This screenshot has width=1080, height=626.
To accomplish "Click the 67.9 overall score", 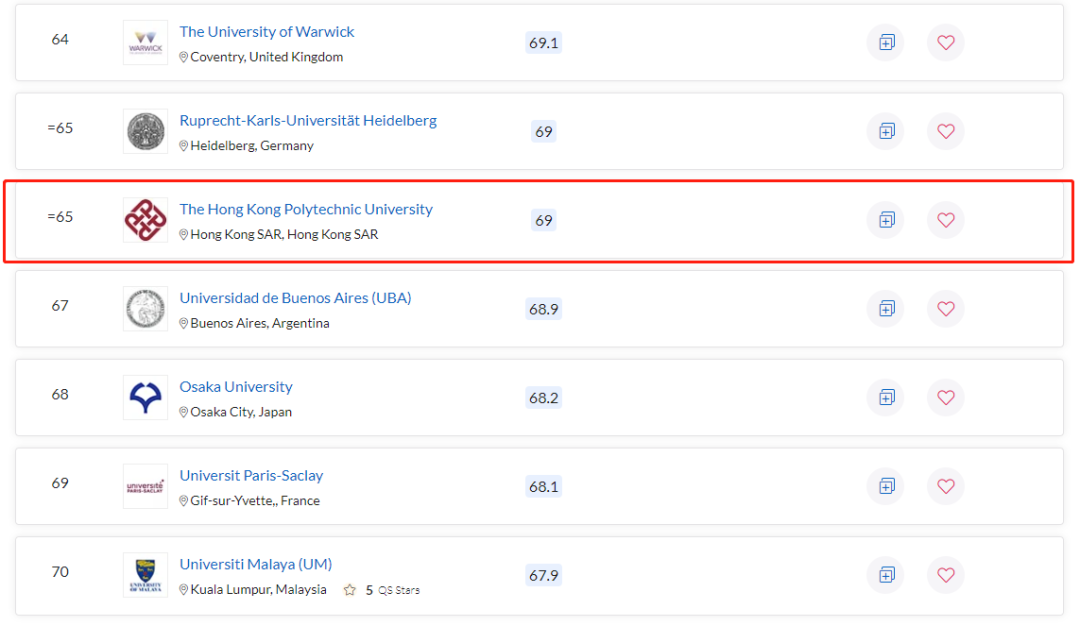I will point(543,575).
